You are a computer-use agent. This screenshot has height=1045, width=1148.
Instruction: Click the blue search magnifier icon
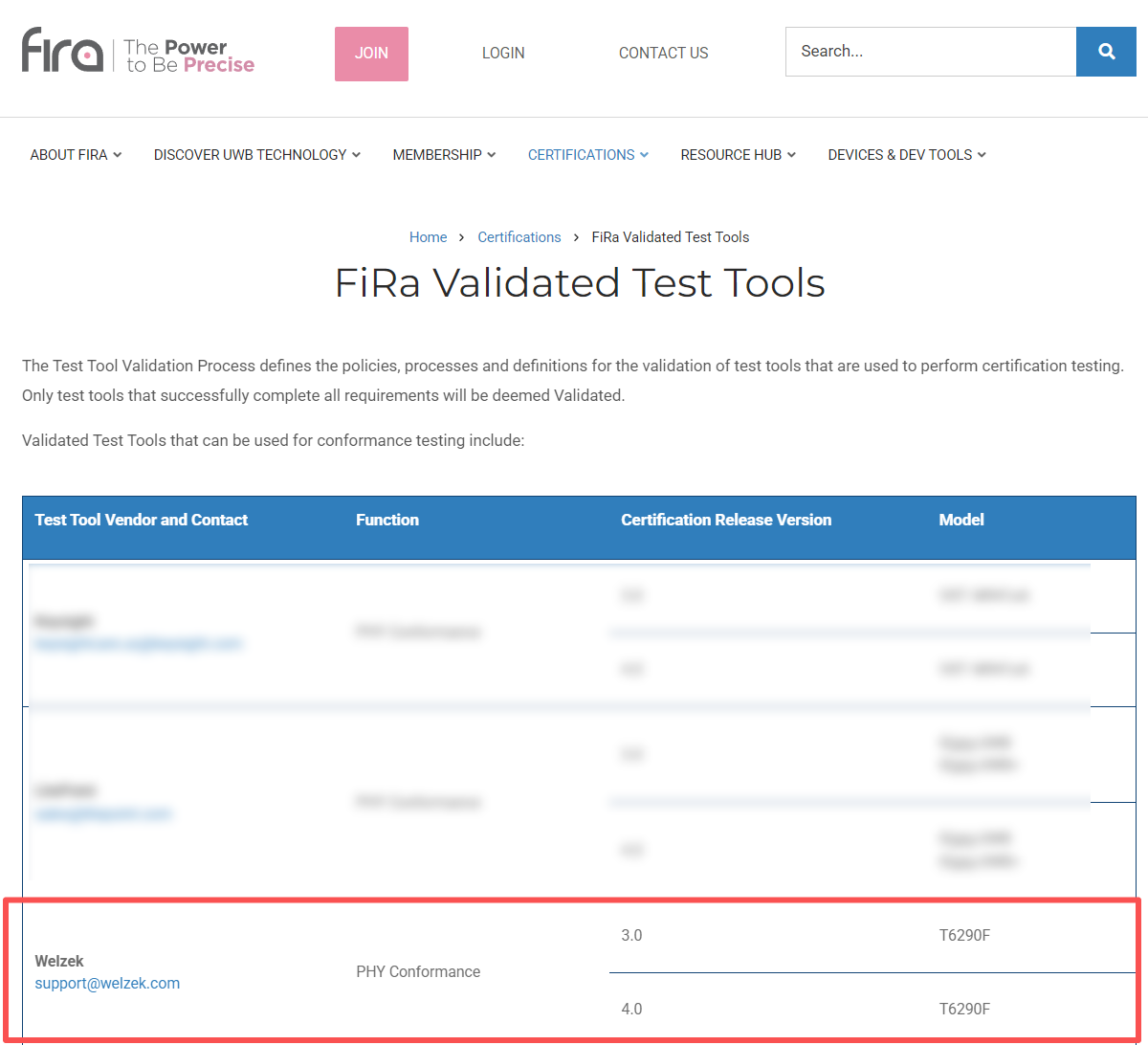click(x=1106, y=51)
